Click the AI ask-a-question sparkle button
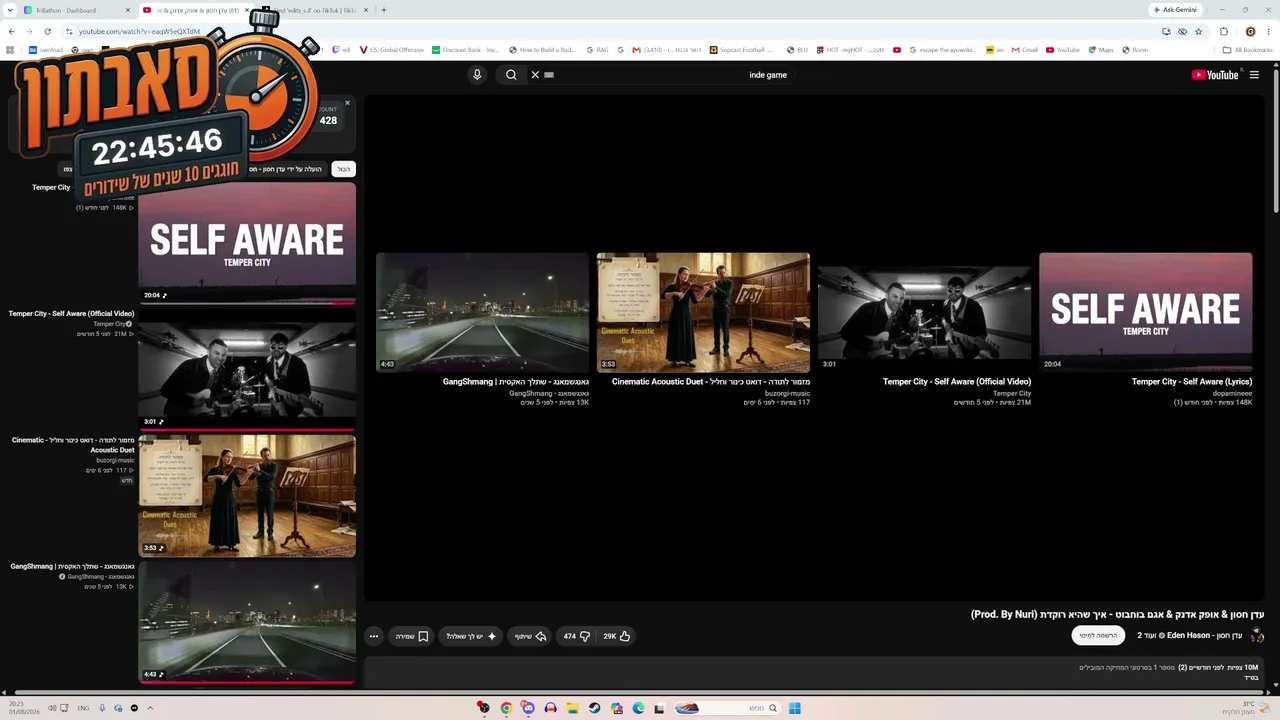Viewport: 1280px width, 720px height. 471,636
